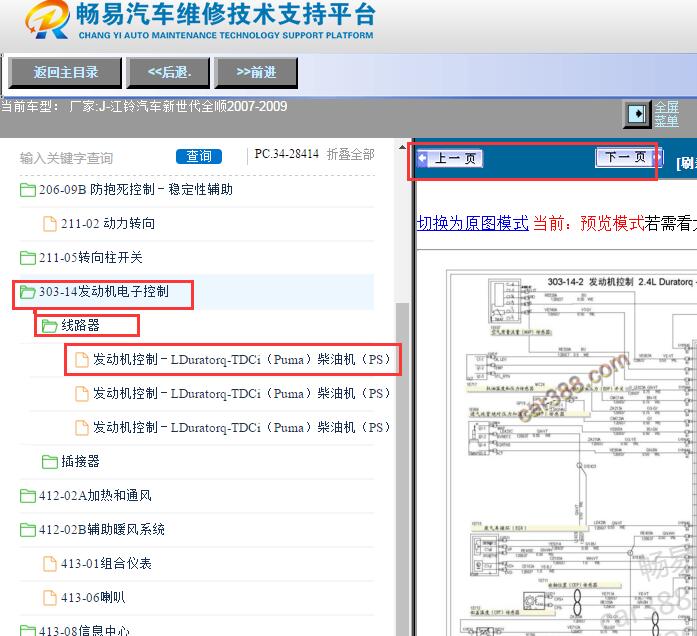Click open folder icon beside 线路器
697x636 pixels.
(50, 326)
